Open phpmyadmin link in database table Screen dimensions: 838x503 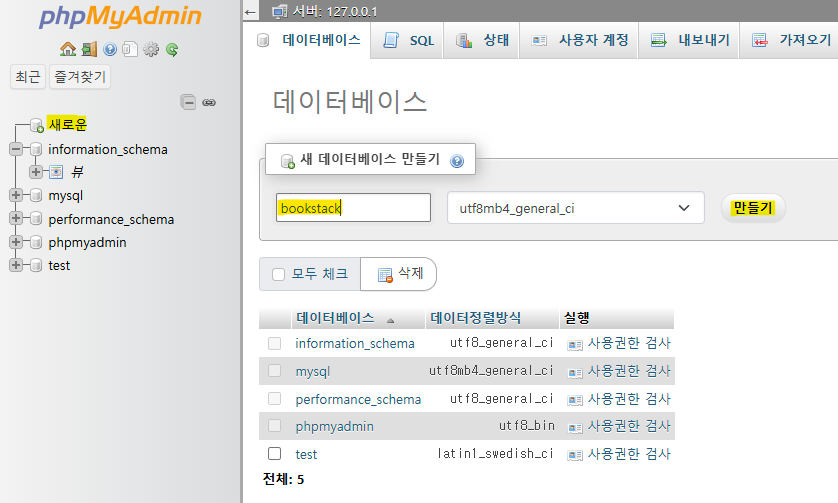335,427
